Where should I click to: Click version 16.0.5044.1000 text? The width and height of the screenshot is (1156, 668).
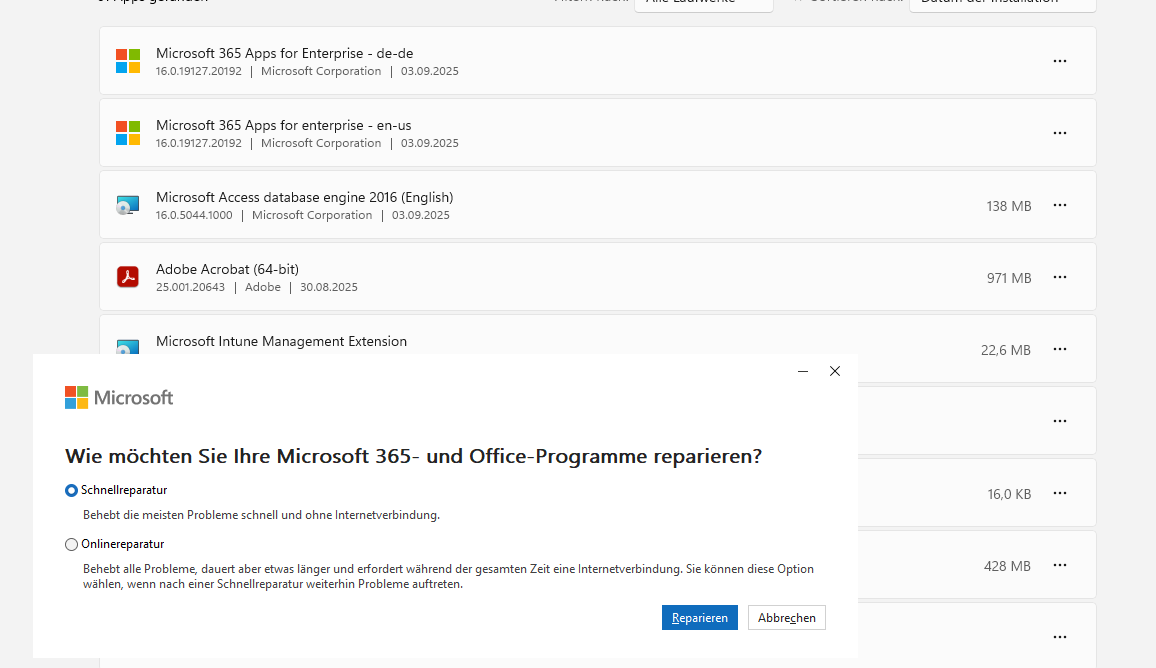[194, 215]
